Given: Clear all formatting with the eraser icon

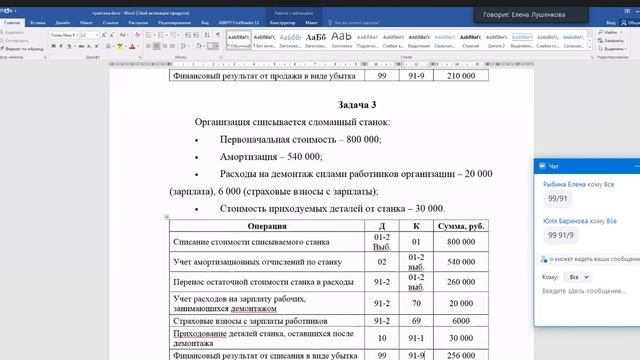Looking at the screenshot, I should pyautogui.click(x=137, y=35).
